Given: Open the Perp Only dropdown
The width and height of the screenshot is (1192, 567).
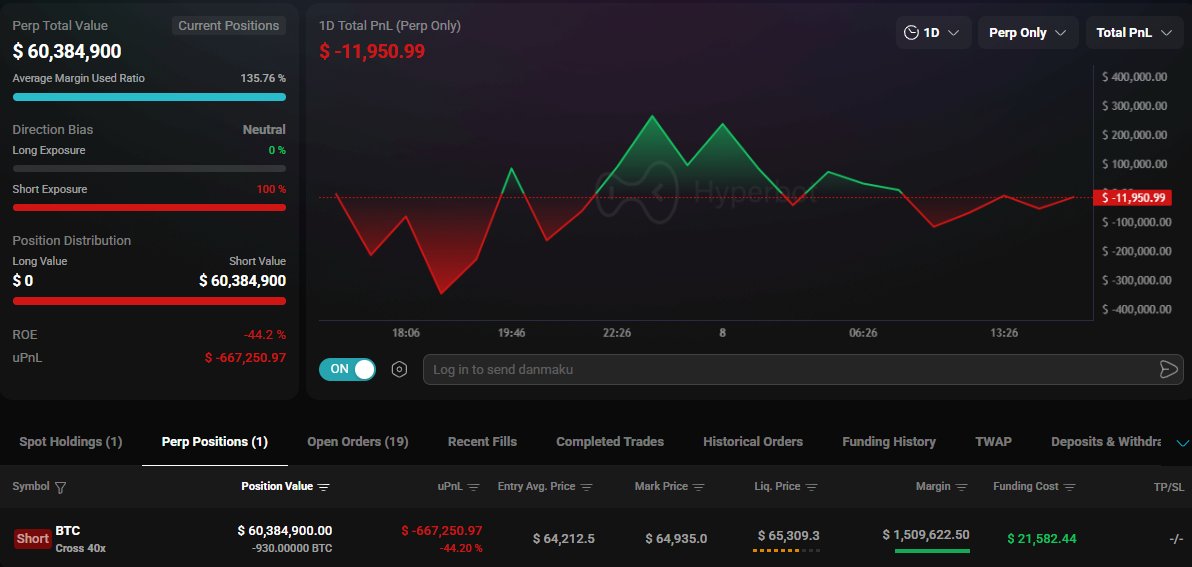Looking at the screenshot, I should tap(1028, 33).
